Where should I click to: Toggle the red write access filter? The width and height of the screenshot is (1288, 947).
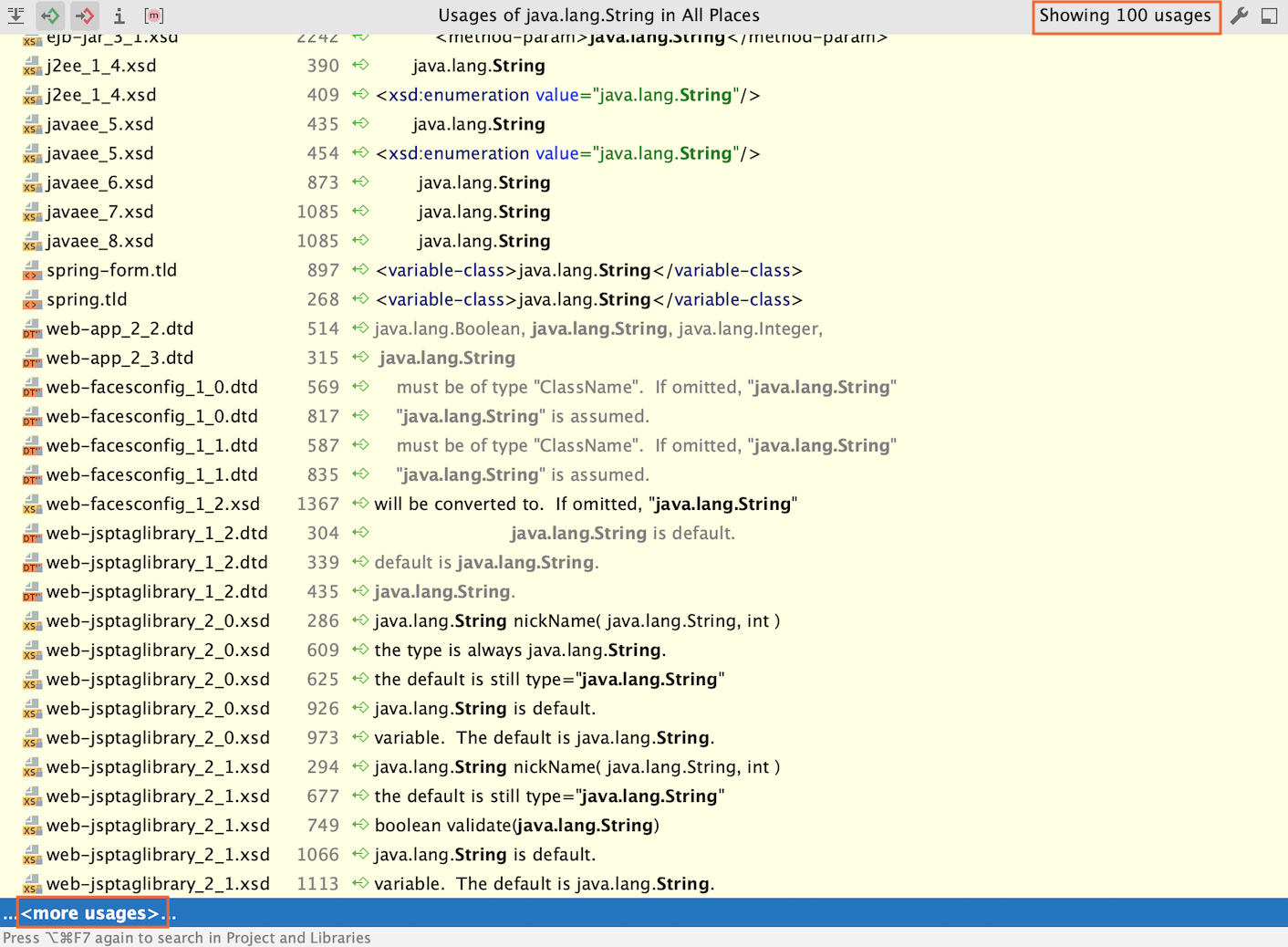[85, 16]
